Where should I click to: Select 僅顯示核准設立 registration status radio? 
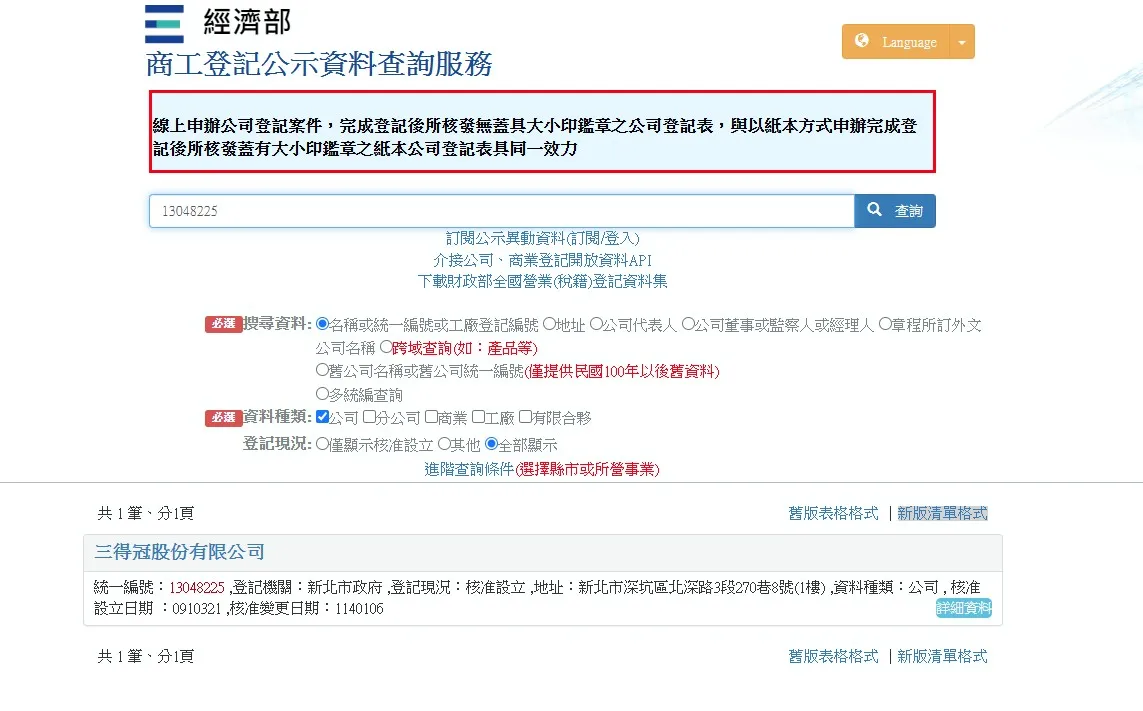click(x=322, y=443)
